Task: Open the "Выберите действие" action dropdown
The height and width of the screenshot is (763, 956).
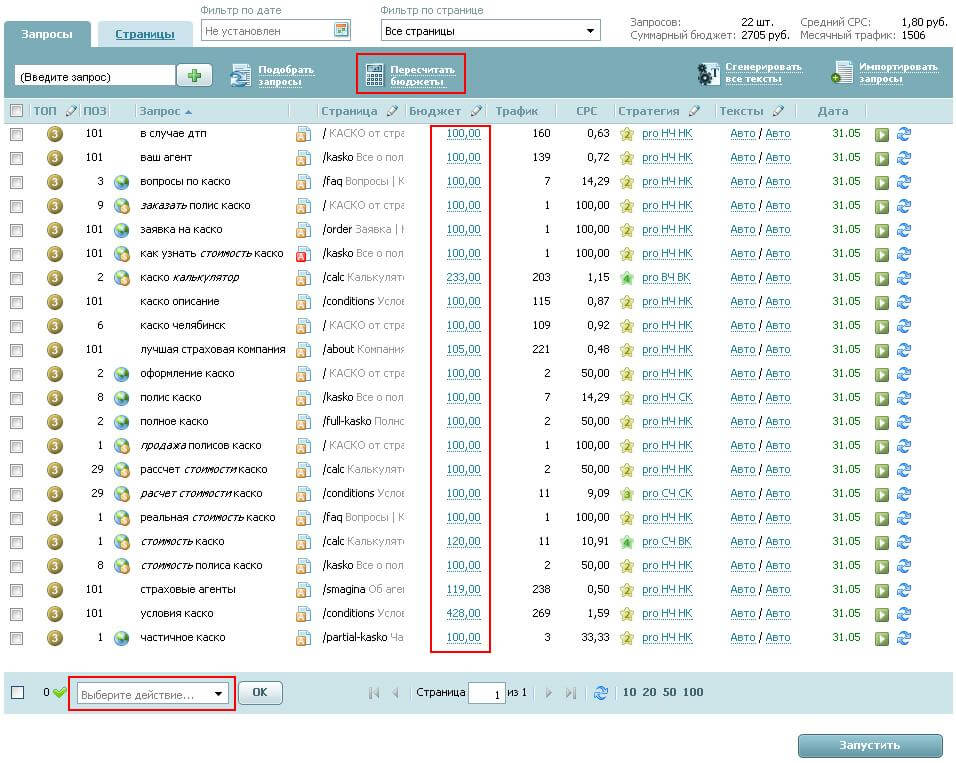Action: (x=152, y=694)
